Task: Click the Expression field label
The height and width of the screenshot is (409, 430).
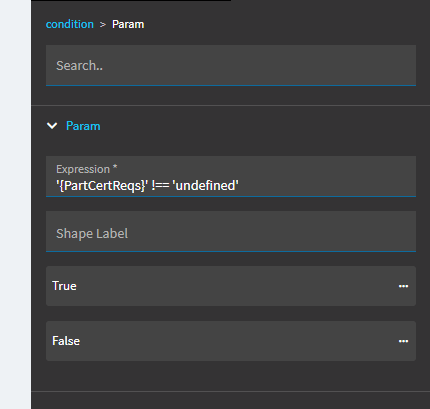Action: (83, 169)
